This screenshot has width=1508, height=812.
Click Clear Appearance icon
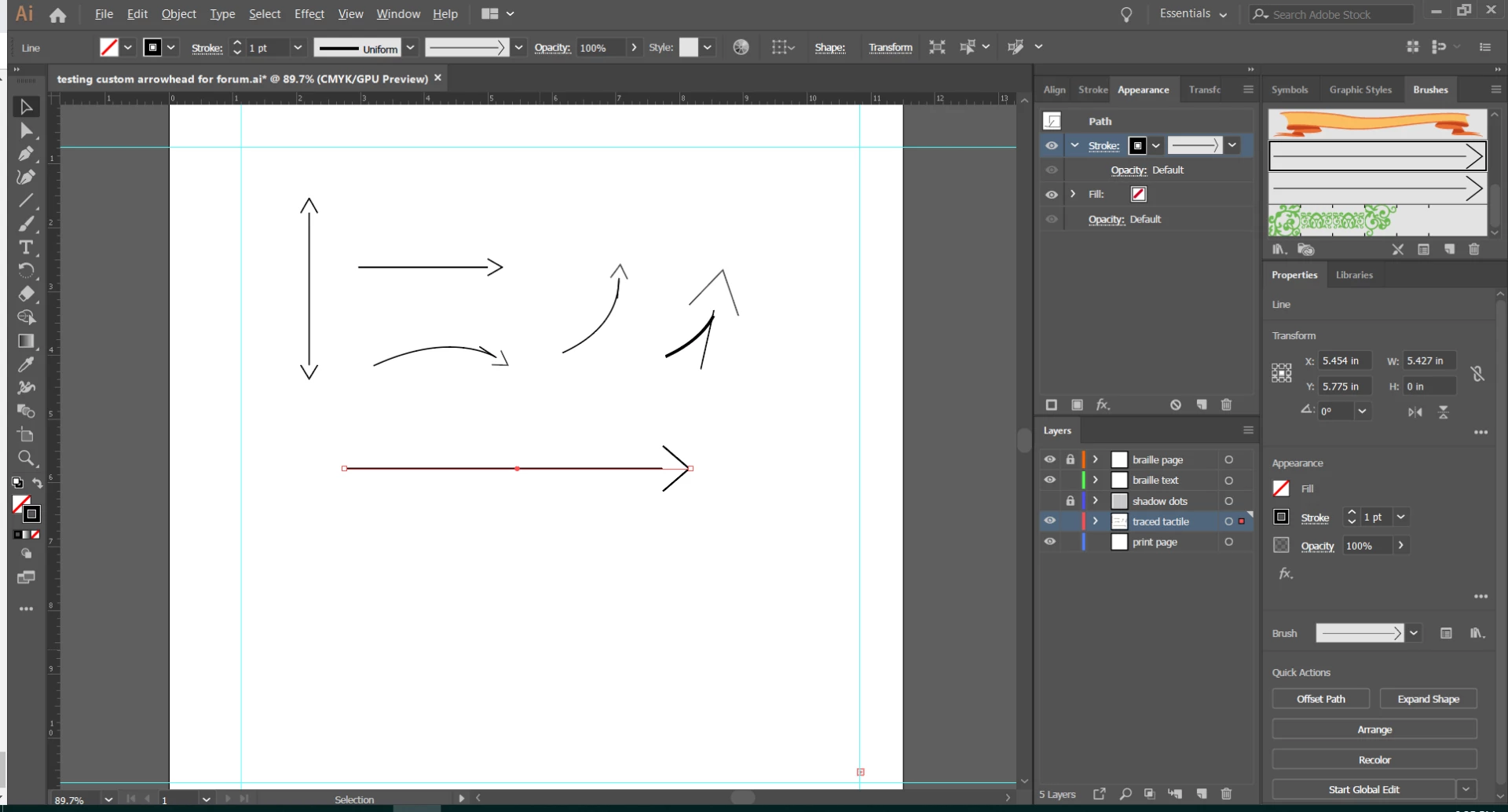(1176, 405)
